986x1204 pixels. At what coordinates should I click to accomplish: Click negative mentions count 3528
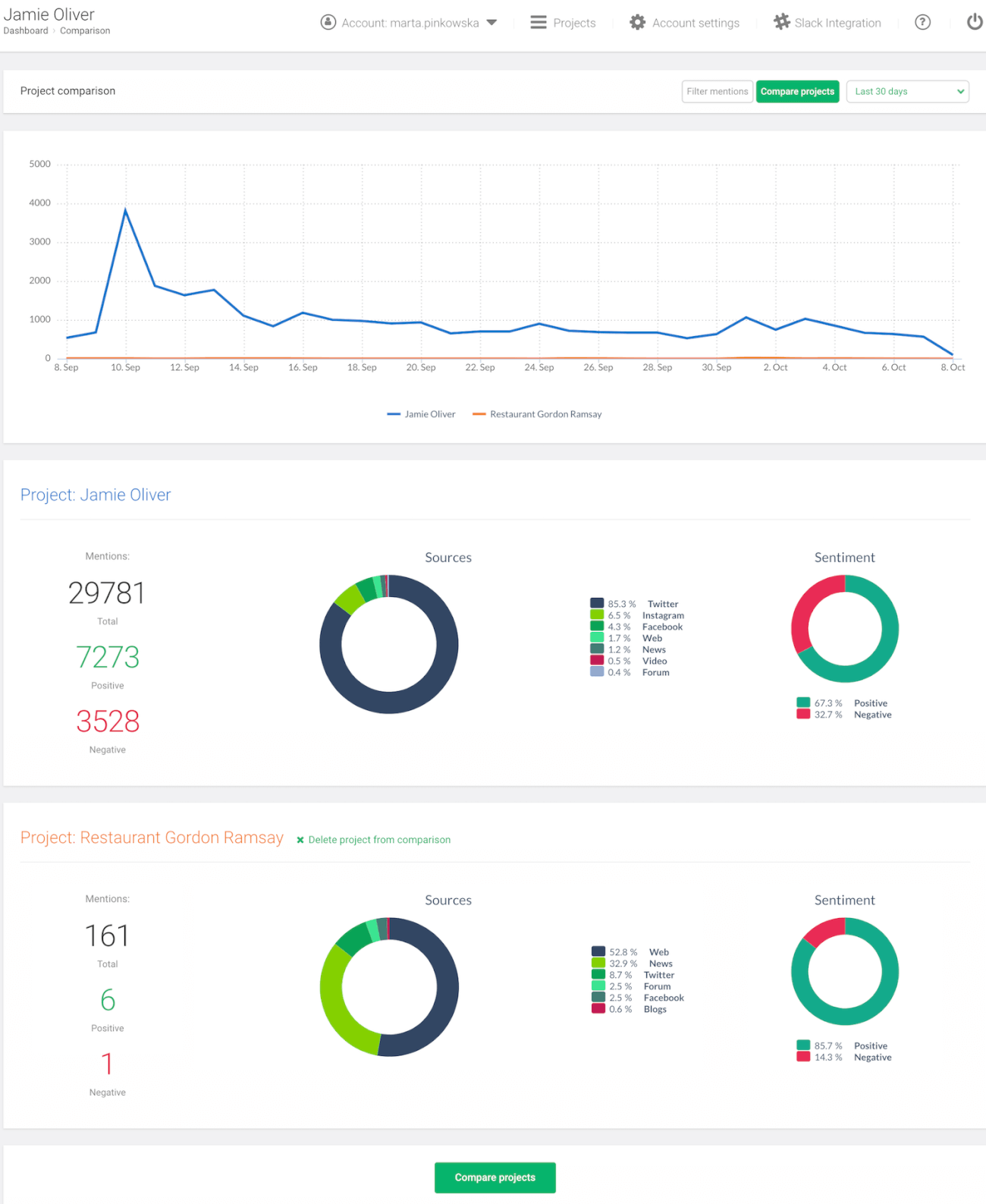pyautogui.click(x=108, y=721)
